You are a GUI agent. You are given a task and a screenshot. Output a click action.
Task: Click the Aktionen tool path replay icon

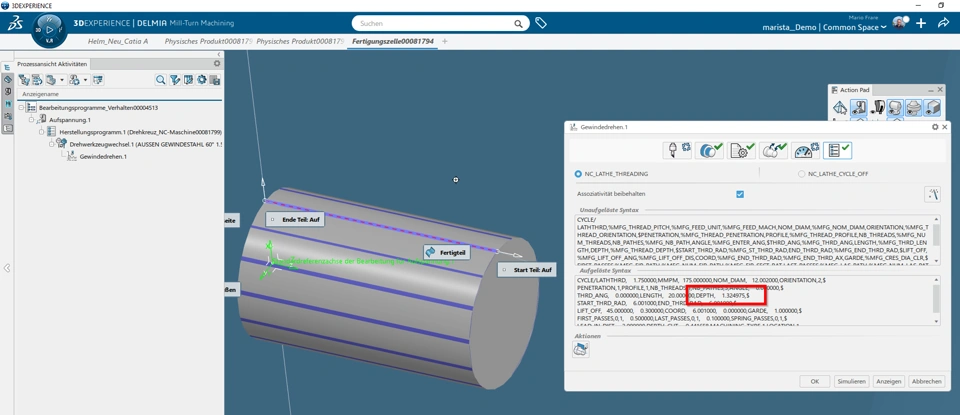pos(580,350)
